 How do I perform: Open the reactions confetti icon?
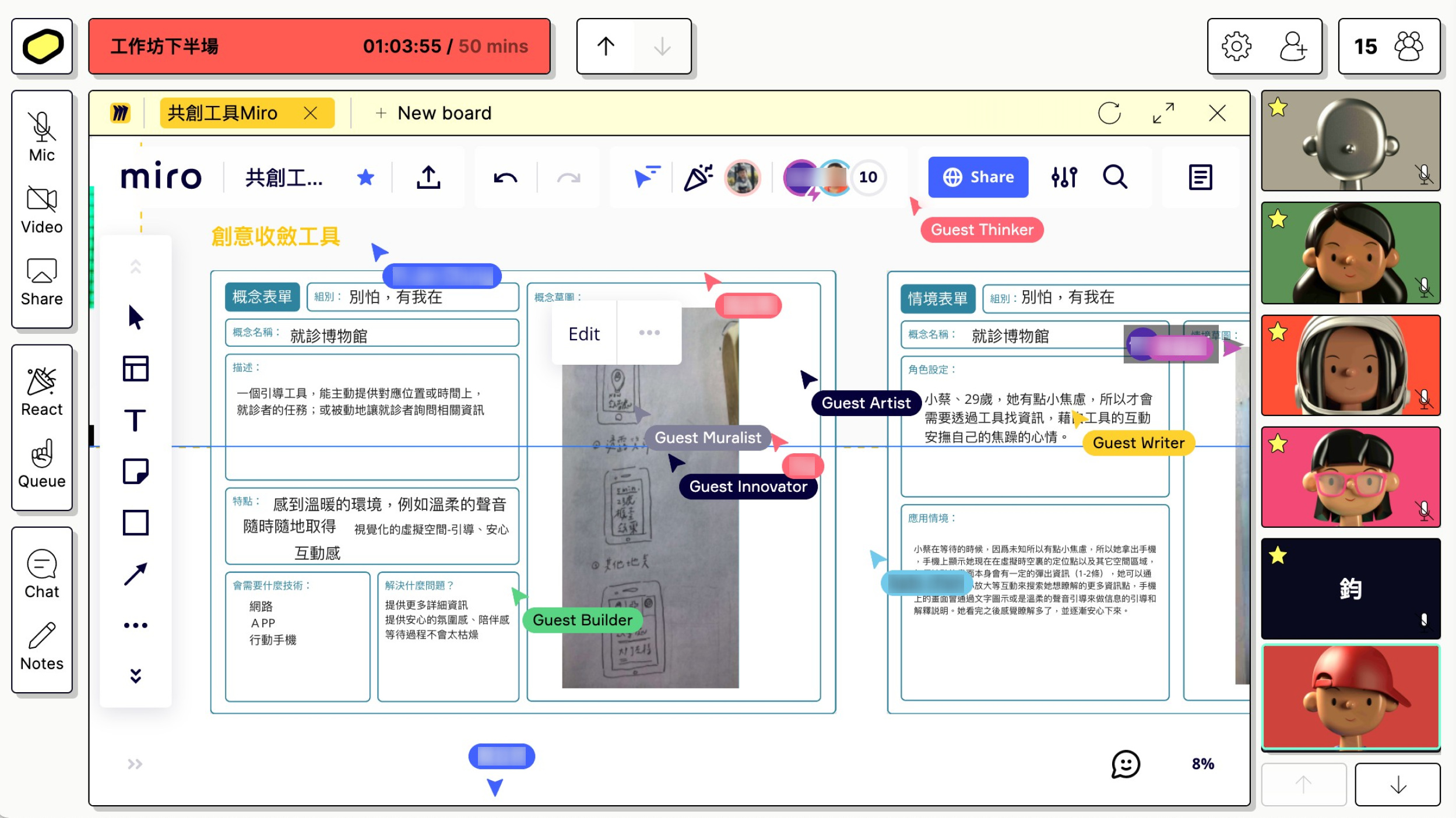click(x=698, y=177)
